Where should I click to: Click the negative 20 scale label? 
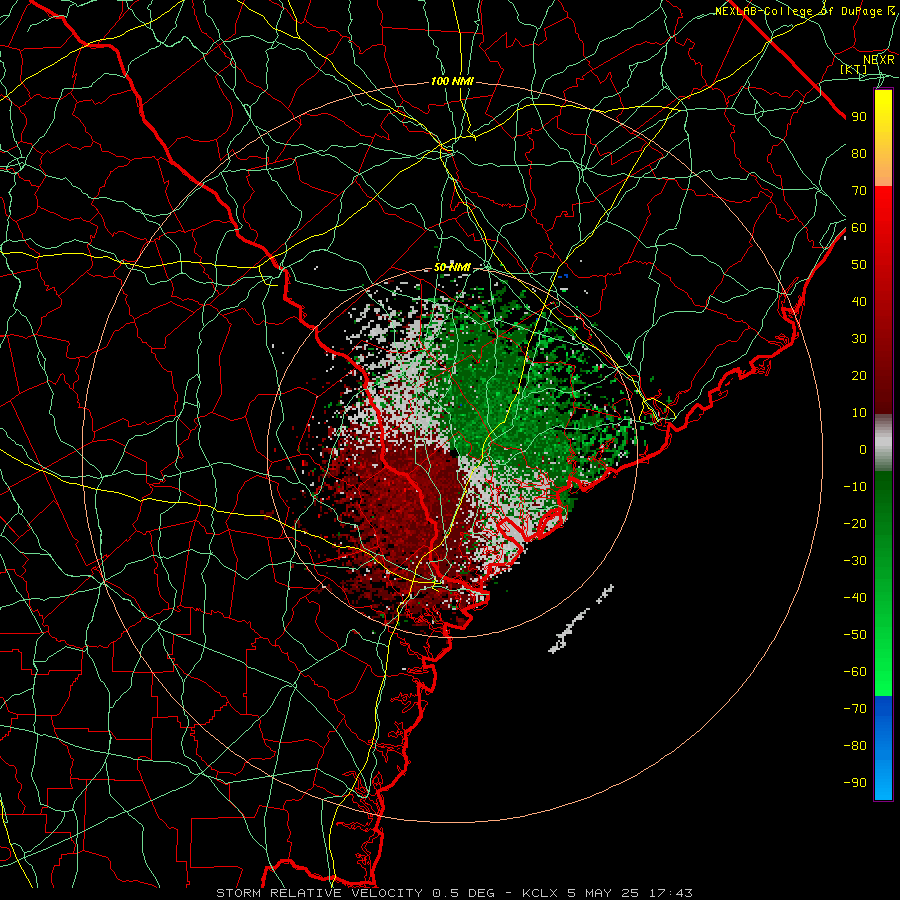coord(855,524)
